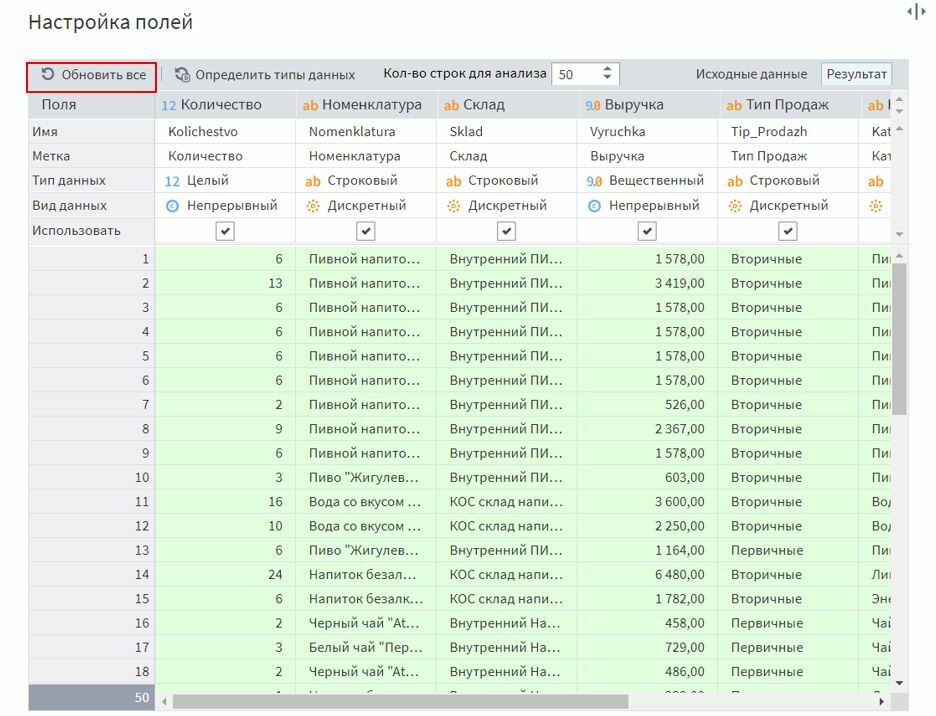This screenshot has height=716, width=936.
Task: Click integer type icon in Количество header
Action: coord(169,106)
